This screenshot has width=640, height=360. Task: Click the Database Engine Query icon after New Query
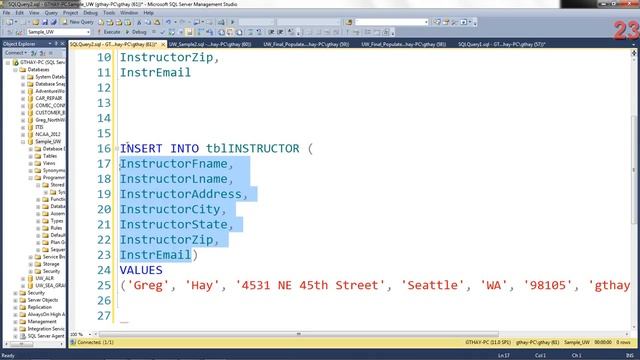coord(101,22)
